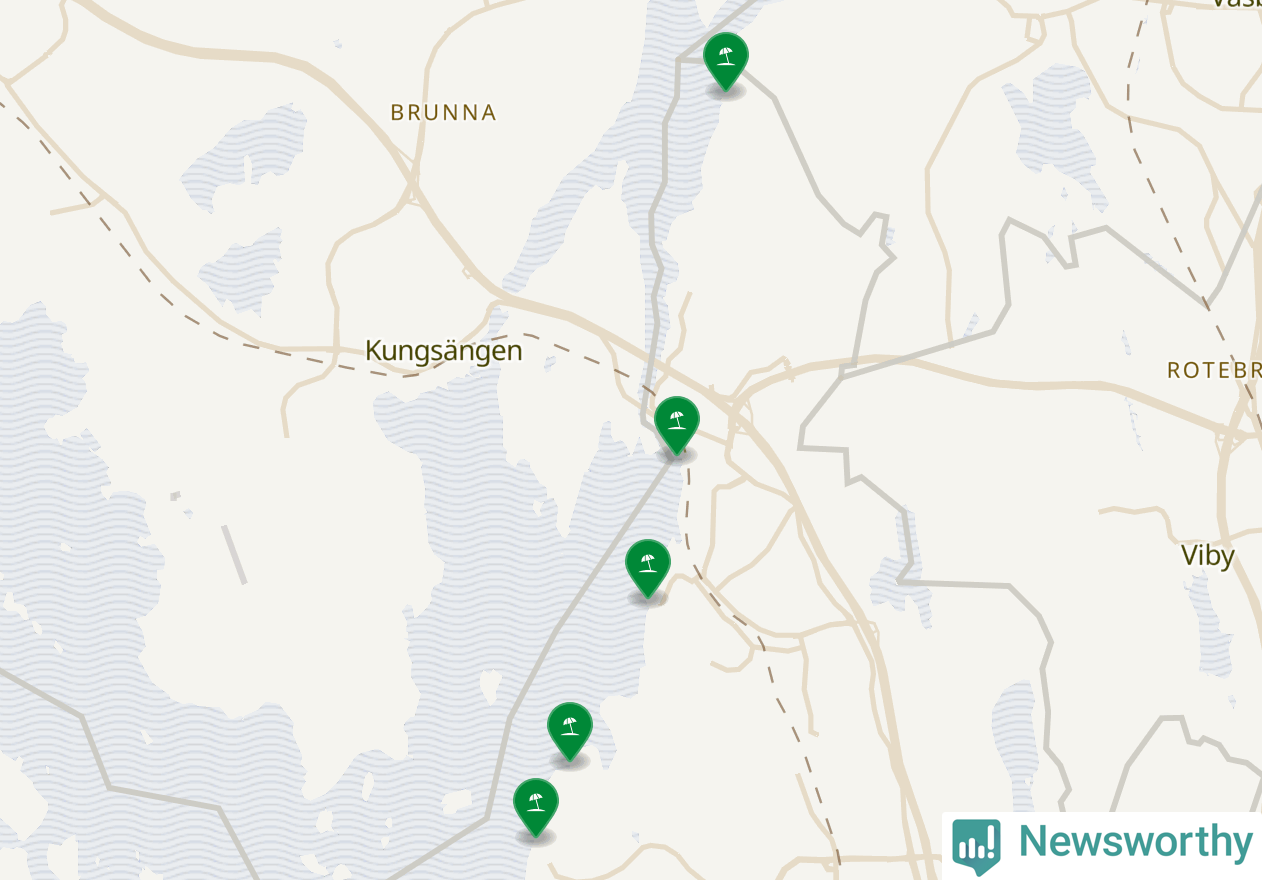This screenshot has height=880, width=1262.
Task: Click the small island near second-southernmost marker
Action: click(x=490, y=689)
